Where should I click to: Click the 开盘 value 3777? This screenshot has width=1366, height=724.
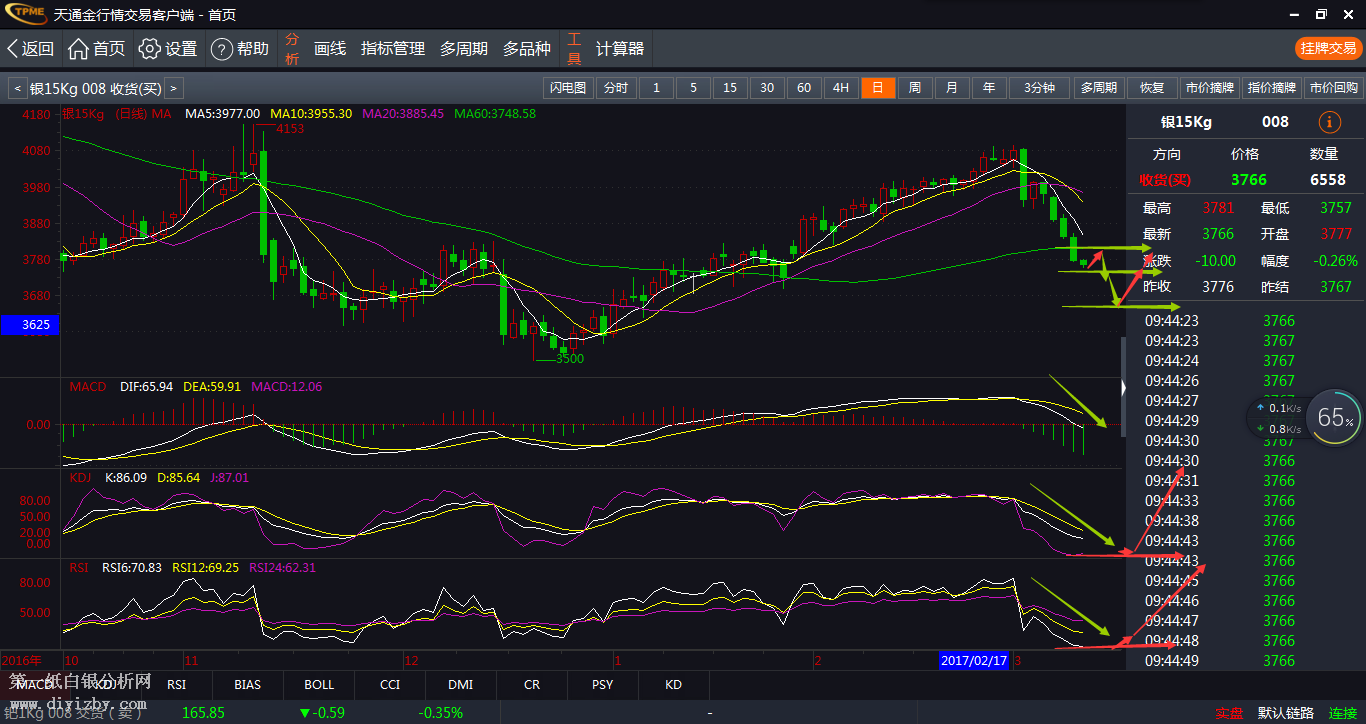[x=1335, y=234]
